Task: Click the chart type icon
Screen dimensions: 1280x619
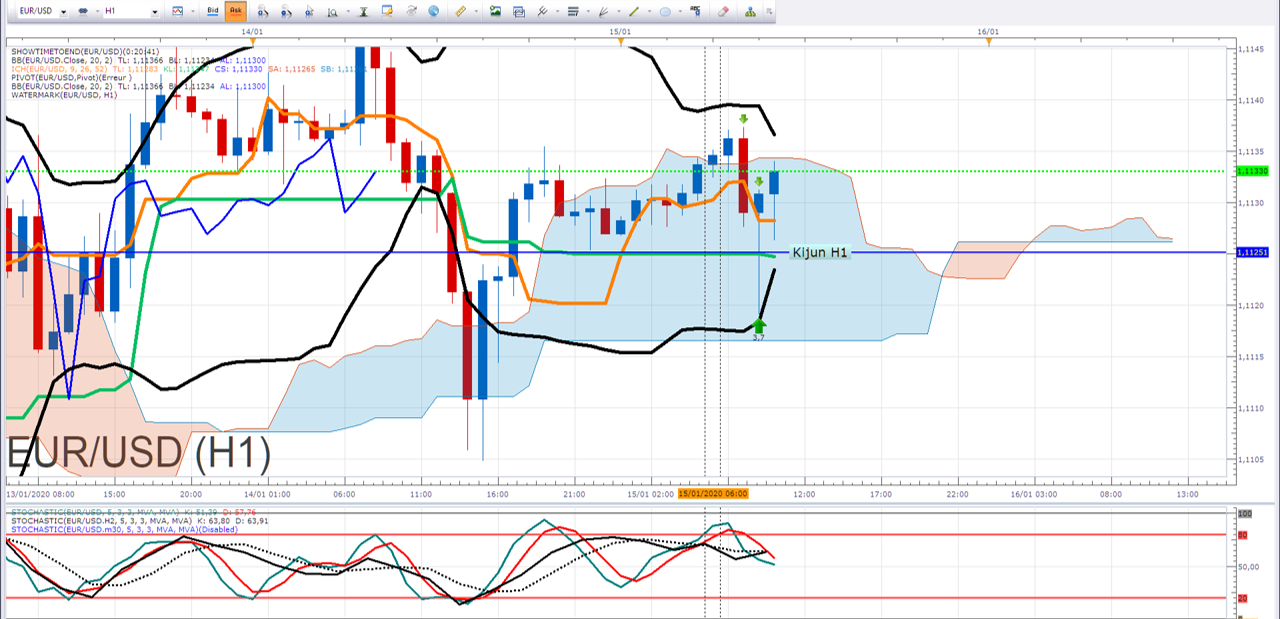Action: click(x=178, y=11)
